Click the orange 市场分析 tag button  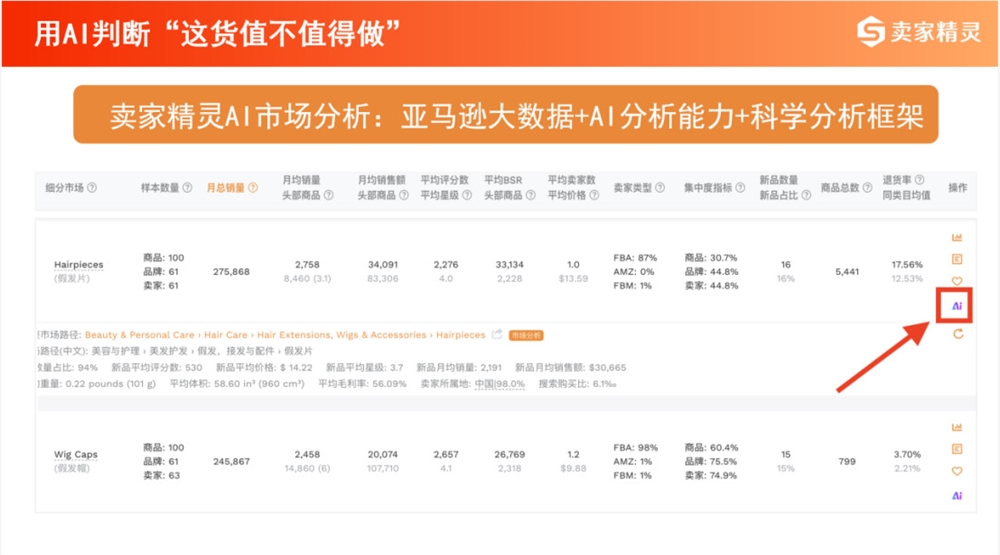click(526, 335)
